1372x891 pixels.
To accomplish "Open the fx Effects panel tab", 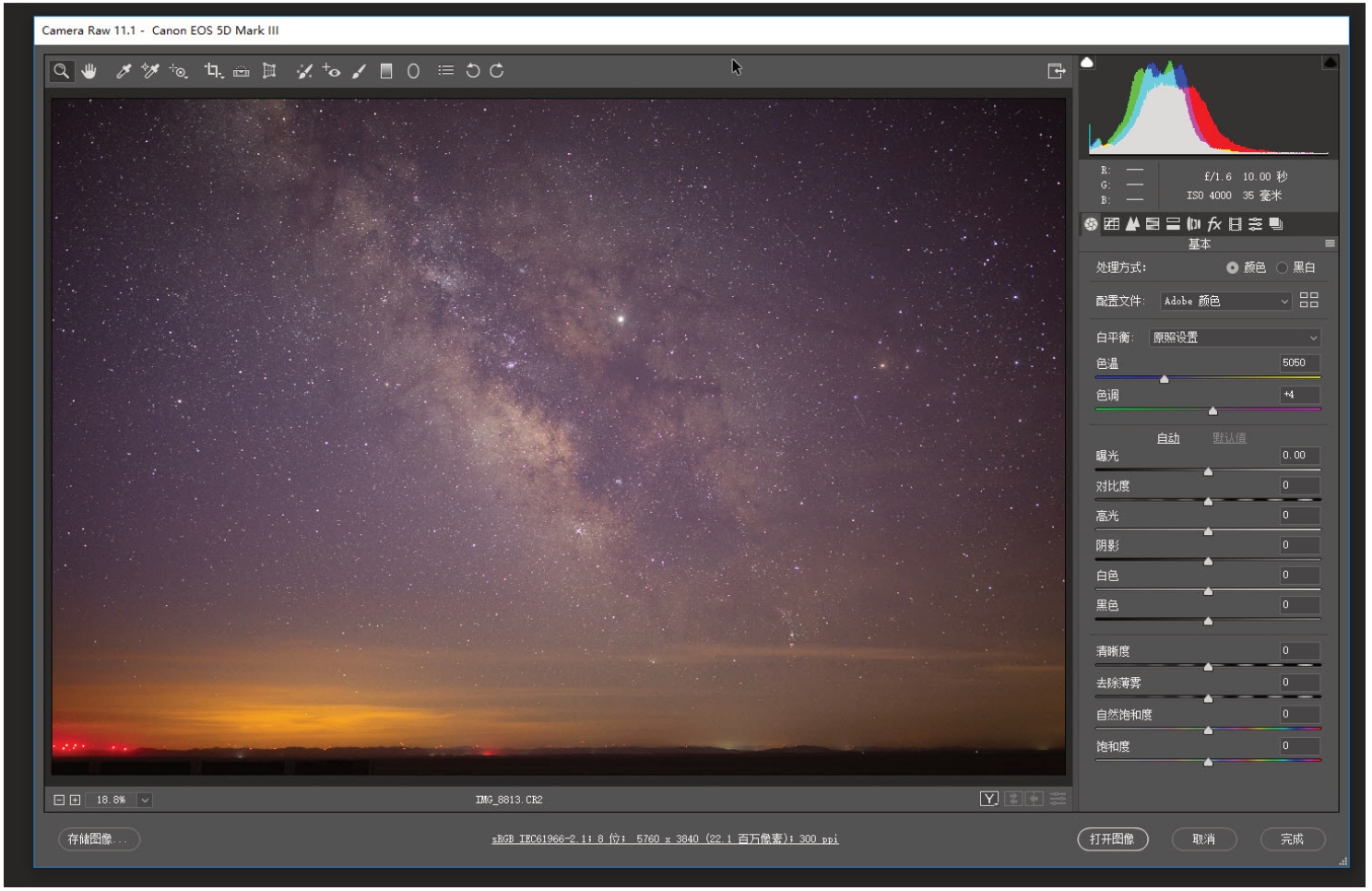I will [x=1214, y=224].
